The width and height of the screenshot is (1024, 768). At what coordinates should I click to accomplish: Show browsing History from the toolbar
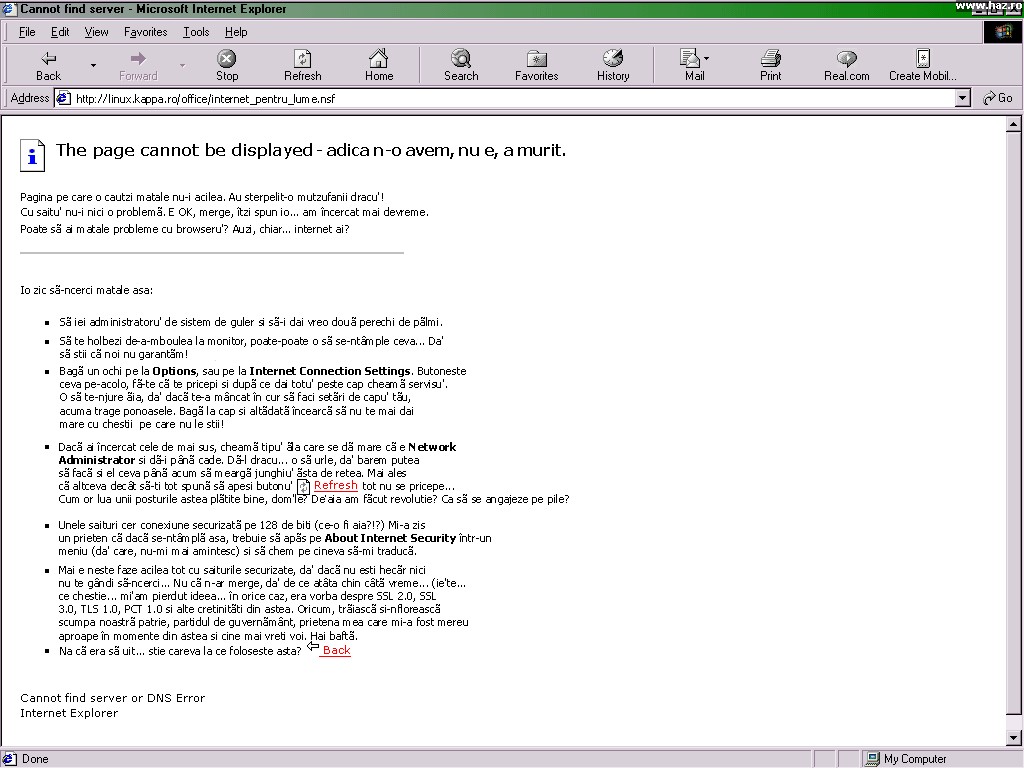(x=613, y=66)
